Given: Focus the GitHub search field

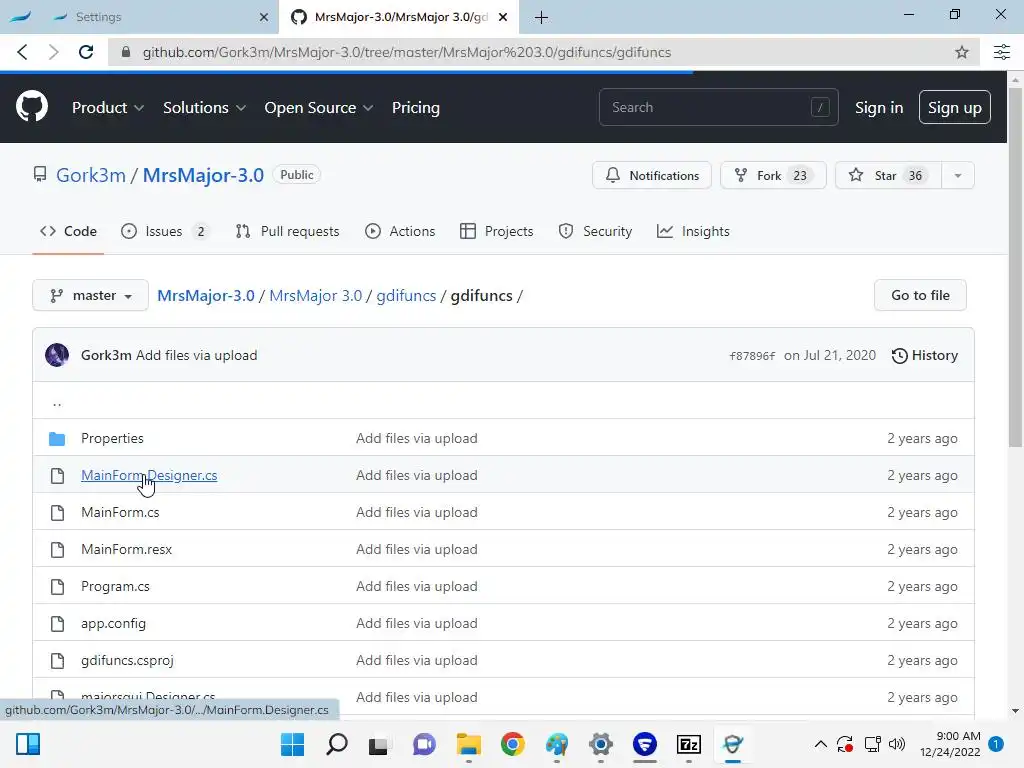Looking at the screenshot, I should pyautogui.click(x=718, y=107).
